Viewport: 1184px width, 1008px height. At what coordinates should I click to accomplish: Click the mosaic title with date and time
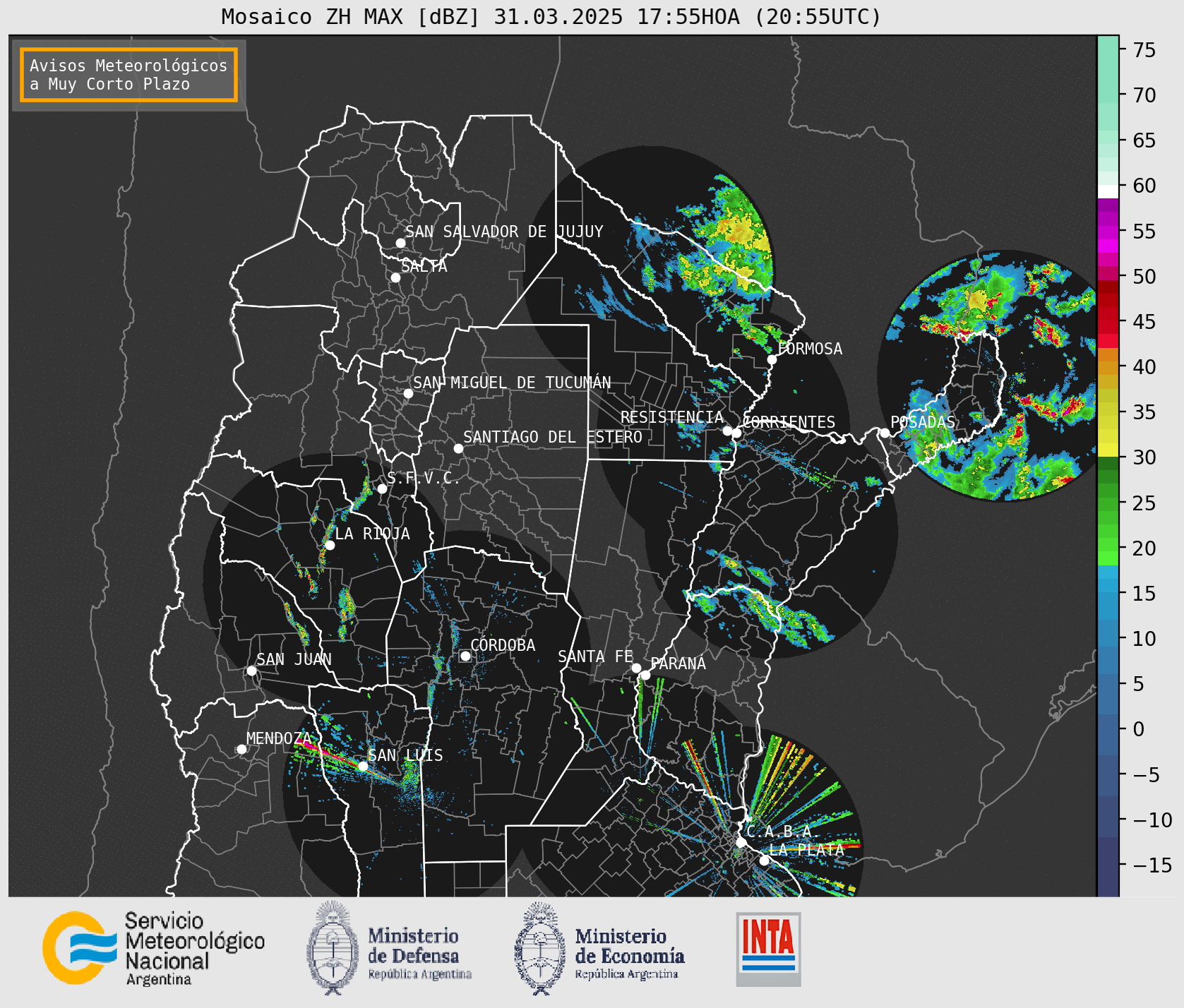pyautogui.click(x=551, y=17)
